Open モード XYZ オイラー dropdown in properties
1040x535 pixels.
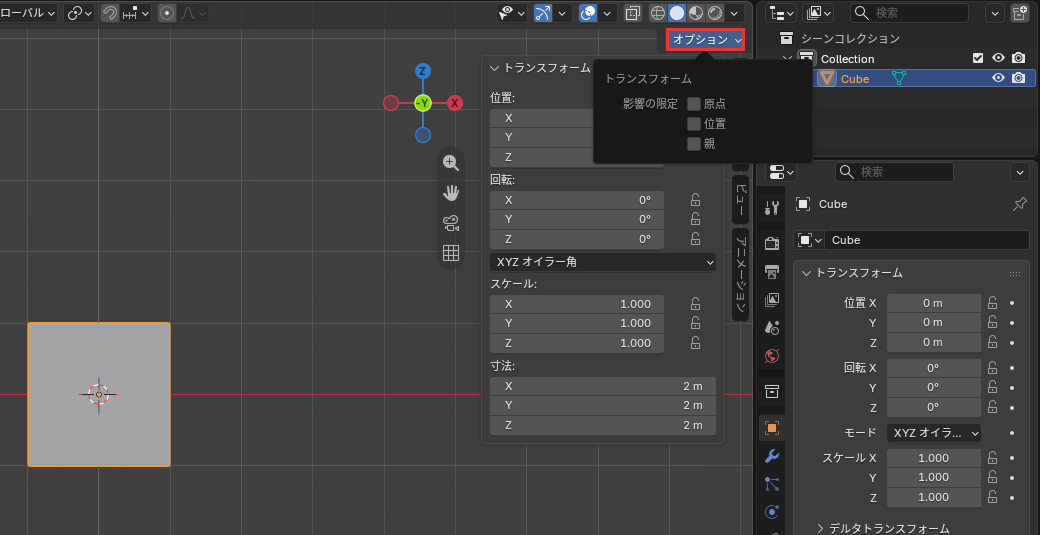point(934,433)
